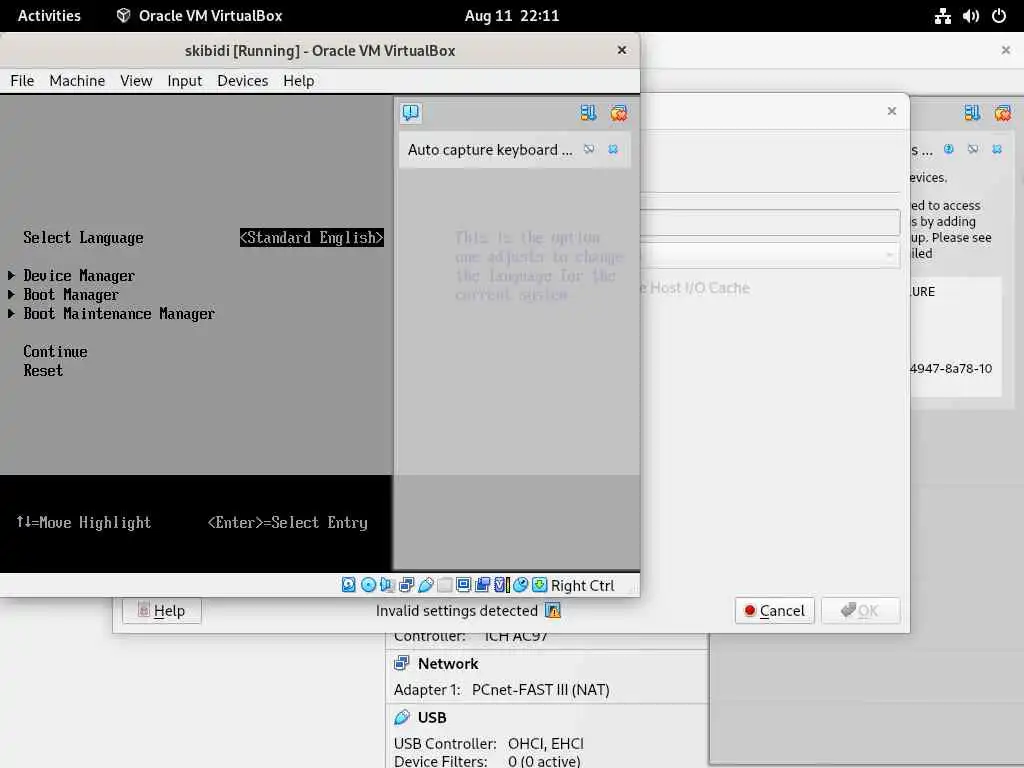Open the network icon in GNOME top bar
The width and height of the screenshot is (1024, 768).
coord(942,16)
